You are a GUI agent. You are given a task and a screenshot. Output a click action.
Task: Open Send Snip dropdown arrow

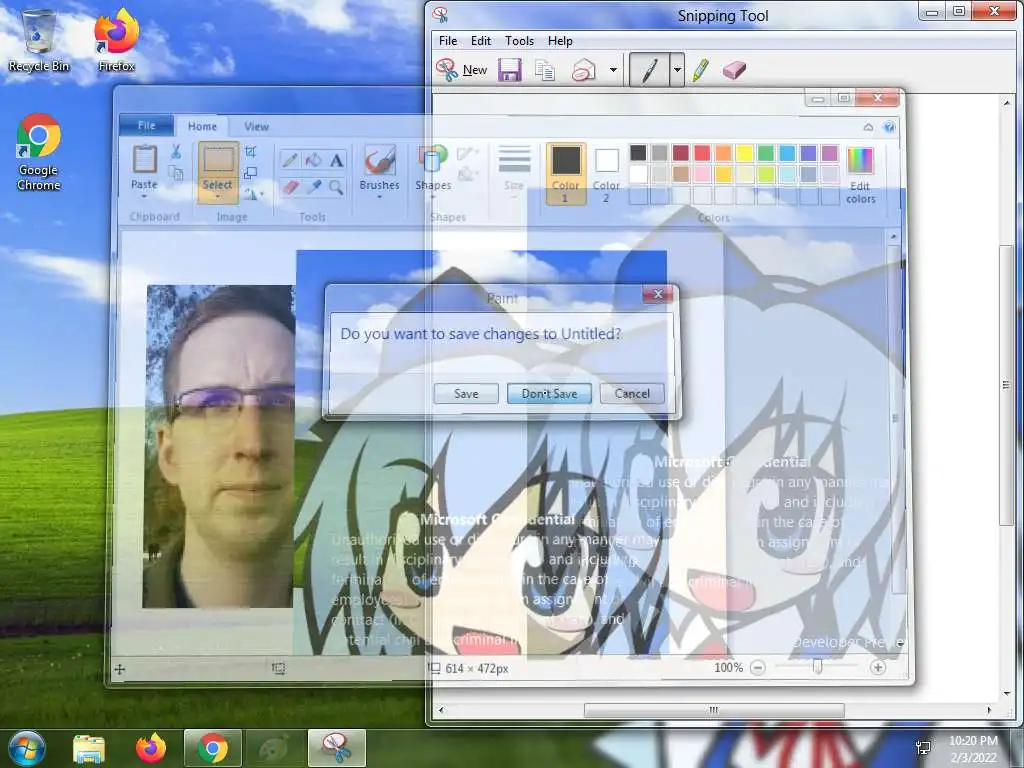click(x=613, y=70)
